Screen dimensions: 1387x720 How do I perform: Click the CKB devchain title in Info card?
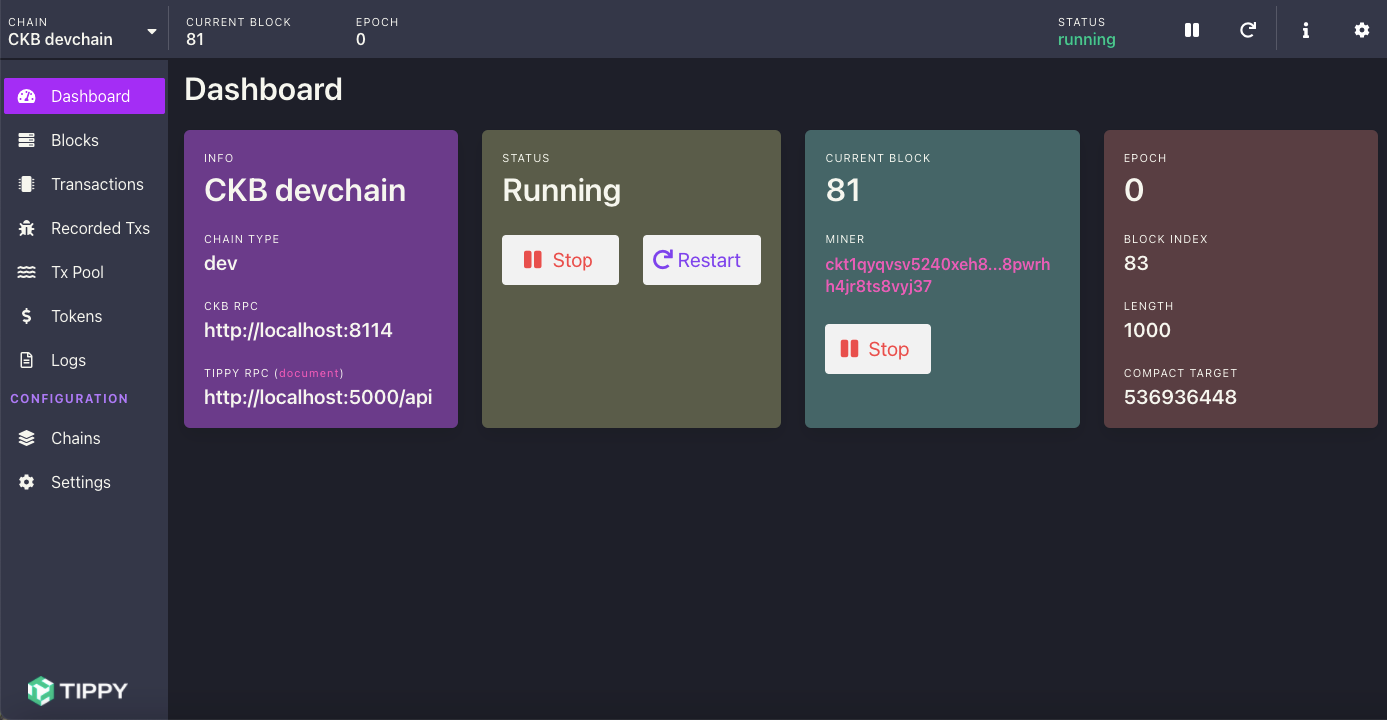click(305, 190)
